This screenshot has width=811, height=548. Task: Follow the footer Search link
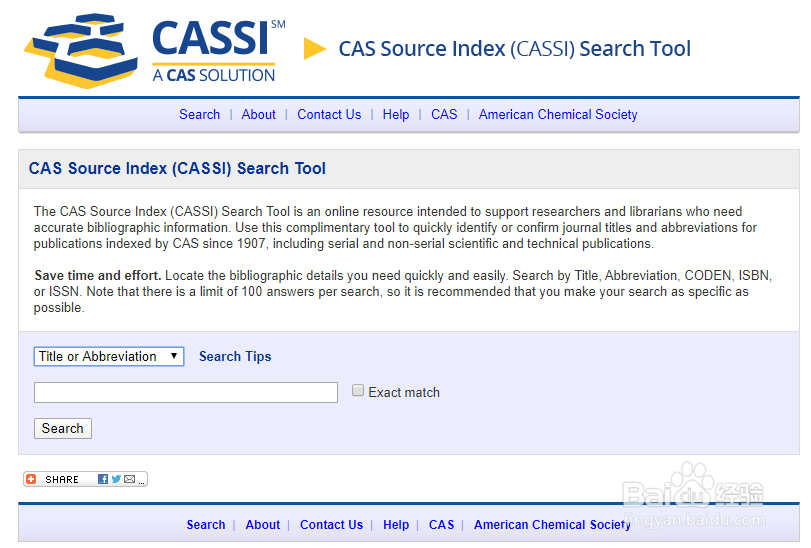(206, 525)
